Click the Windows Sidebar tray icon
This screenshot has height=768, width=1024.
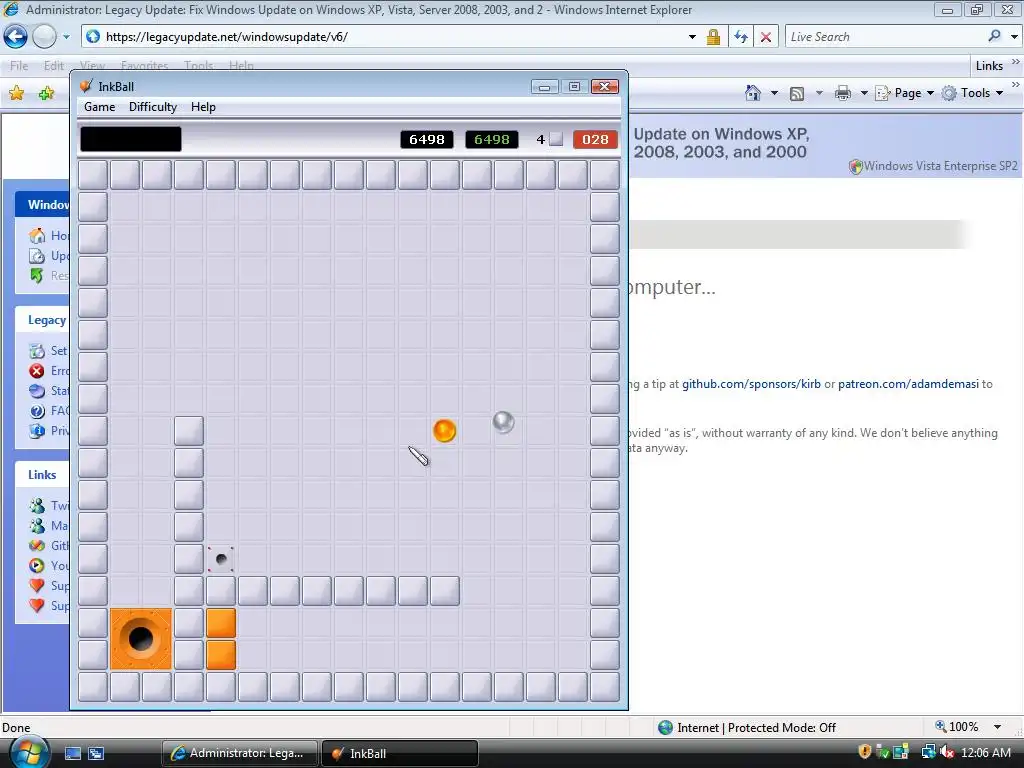pos(901,752)
